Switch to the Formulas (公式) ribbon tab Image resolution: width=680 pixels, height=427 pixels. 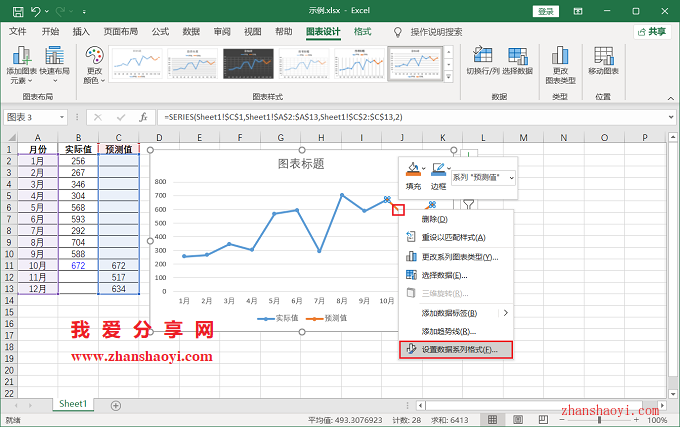click(160, 32)
